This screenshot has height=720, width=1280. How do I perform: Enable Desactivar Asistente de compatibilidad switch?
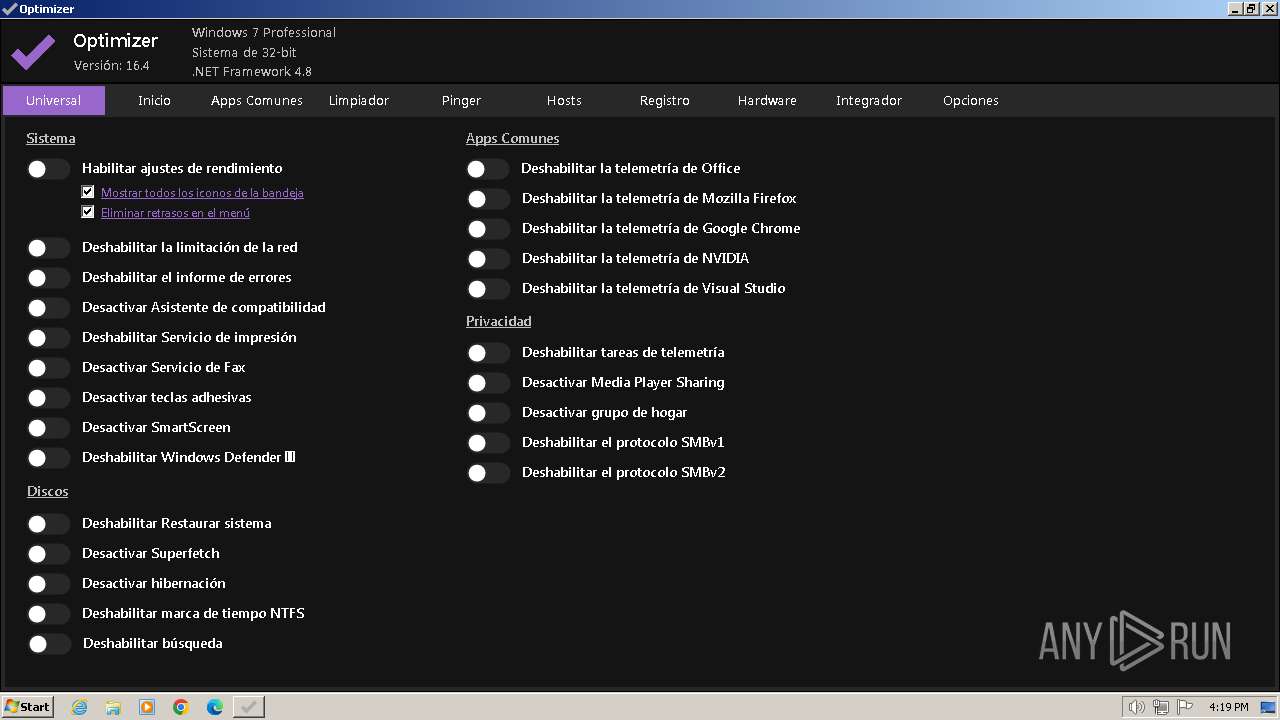48,308
